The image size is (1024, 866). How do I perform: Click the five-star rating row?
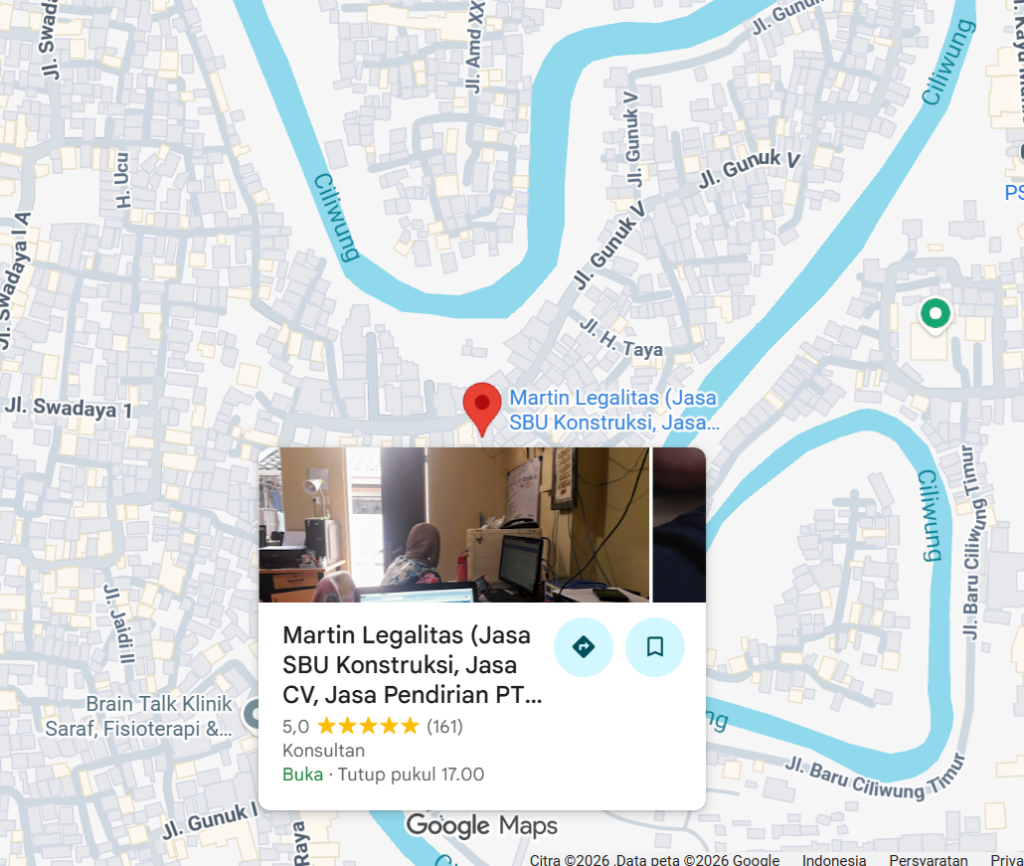pyautogui.click(x=372, y=726)
